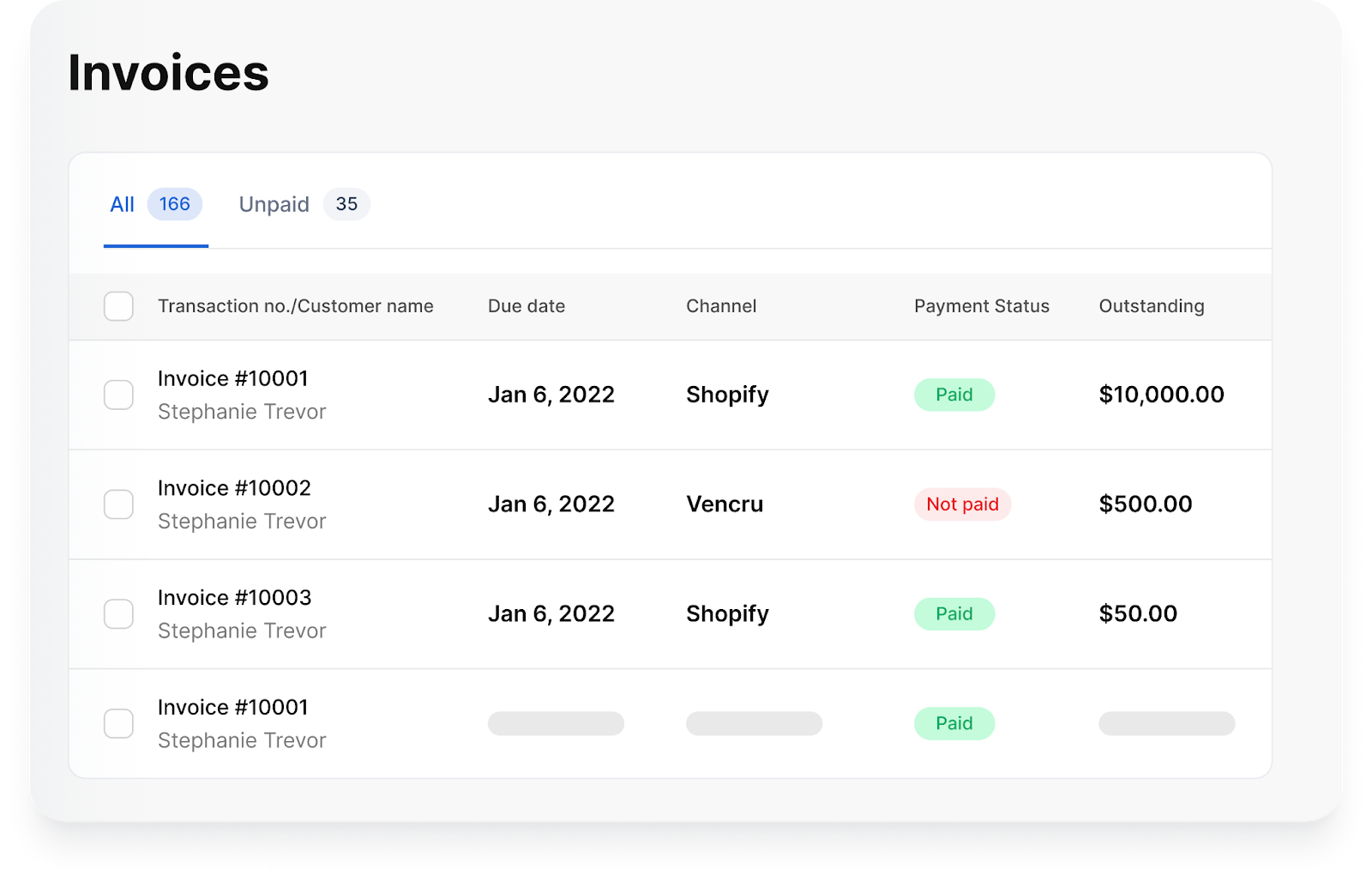This screenshot has width=1372, height=881.
Task: Click the Due date column header
Action: tap(527, 306)
